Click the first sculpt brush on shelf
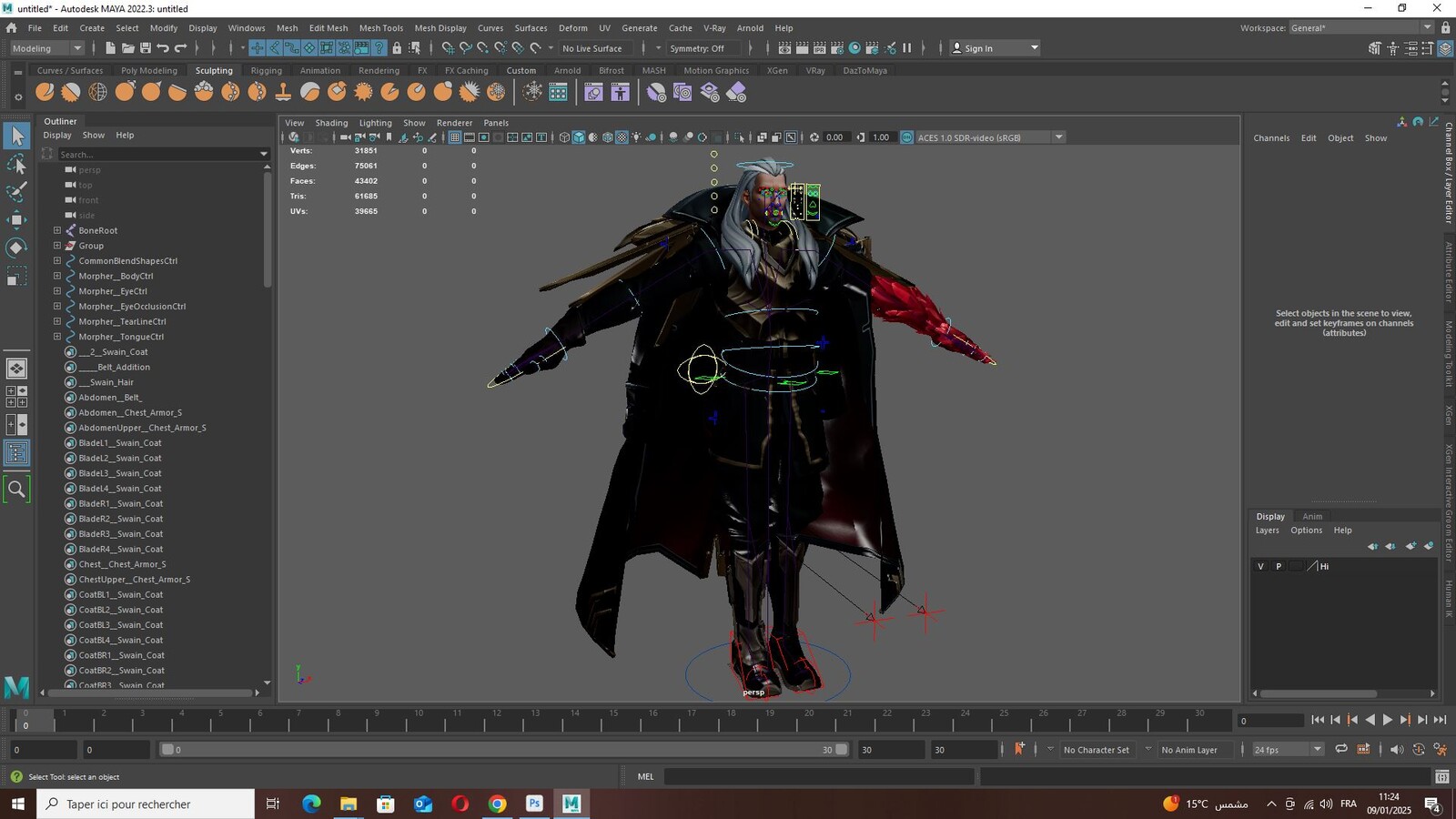The height and width of the screenshot is (819, 1456). pos(45,92)
